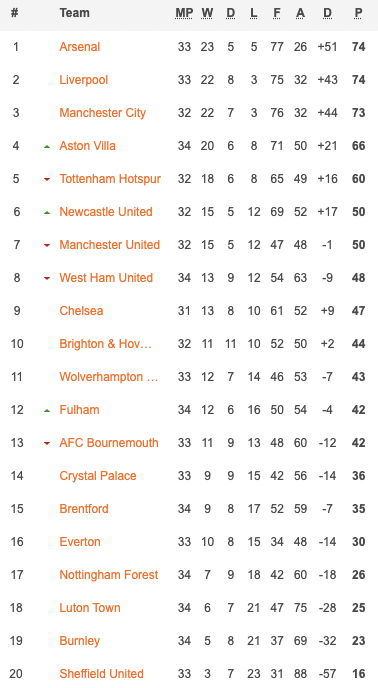
Task: Open the Chelsea team link
Action: click(81, 311)
